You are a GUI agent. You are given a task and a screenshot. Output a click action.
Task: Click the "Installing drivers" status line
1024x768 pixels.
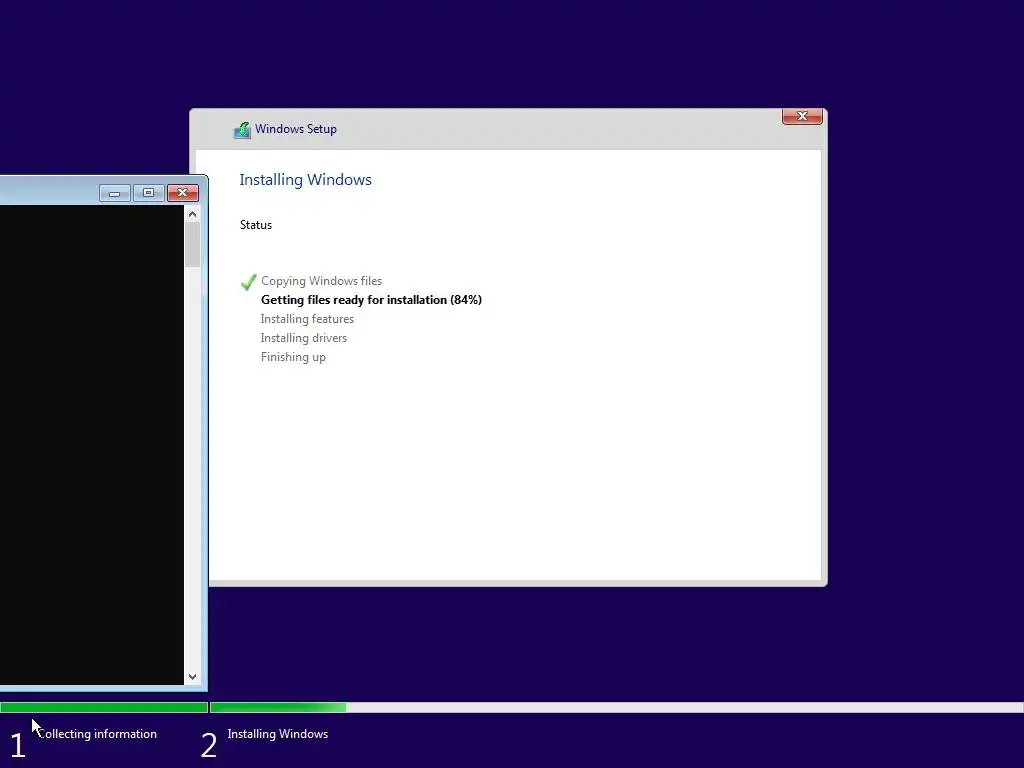pyautogui.click(x=304, y=338)
